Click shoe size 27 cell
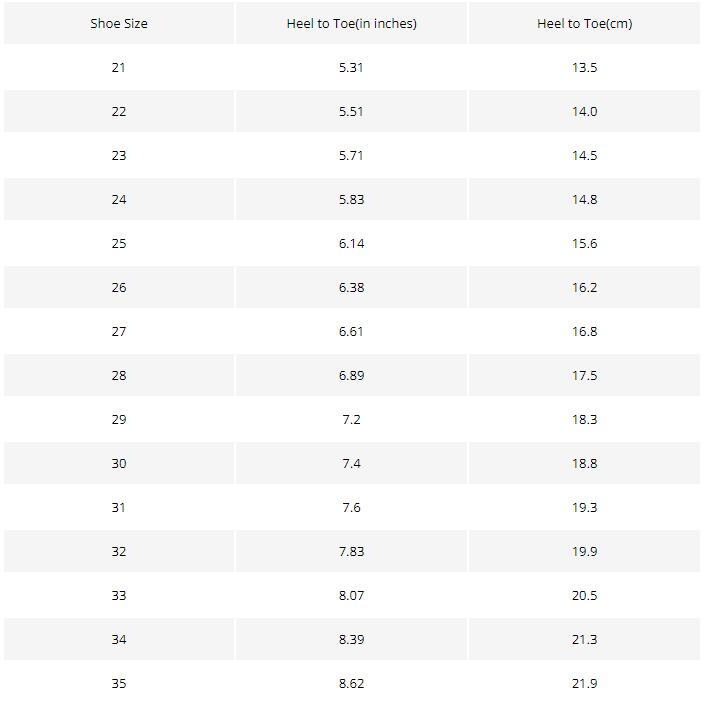The height and width of the screenshot is (701, 703). 119,331
